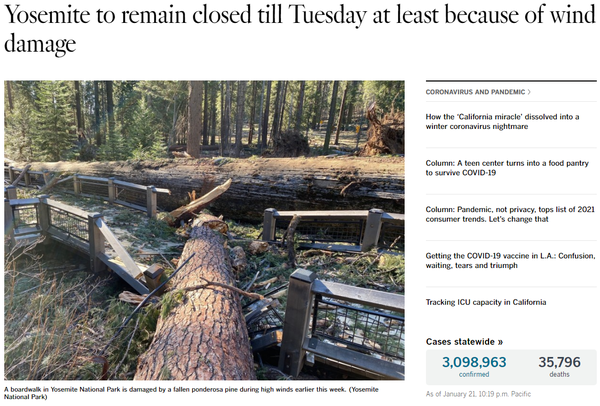
Task: Expand the Cases statewide link
Action: click(x=464, y=342)
